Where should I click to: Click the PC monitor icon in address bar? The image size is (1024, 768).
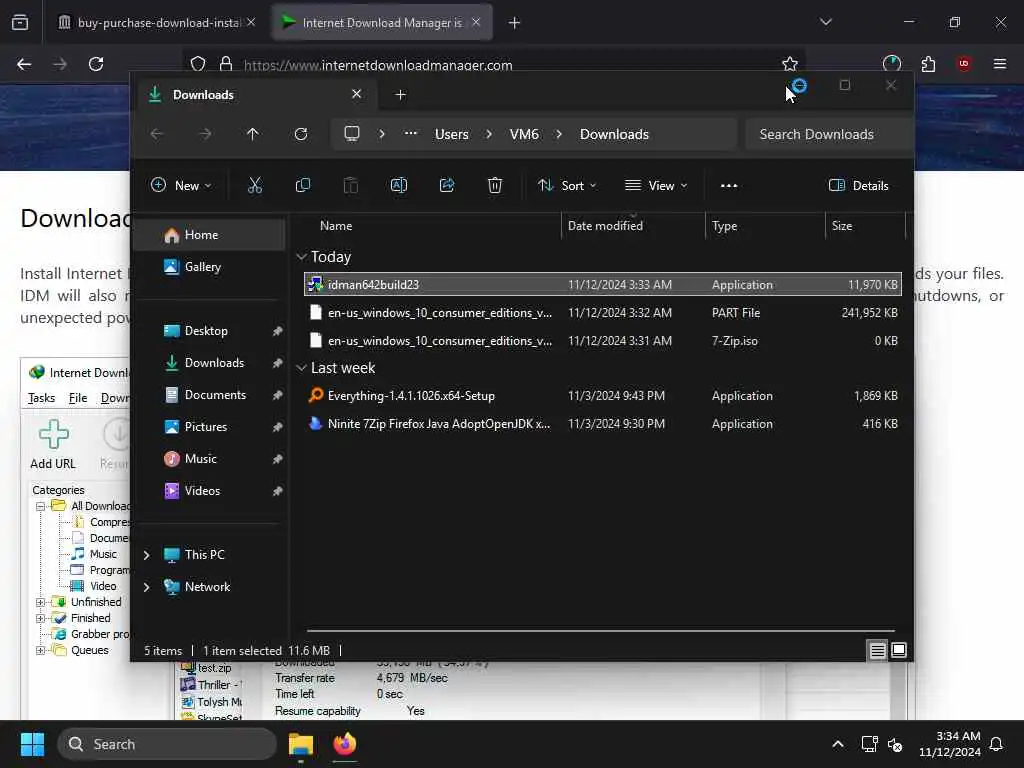[352, 134]
